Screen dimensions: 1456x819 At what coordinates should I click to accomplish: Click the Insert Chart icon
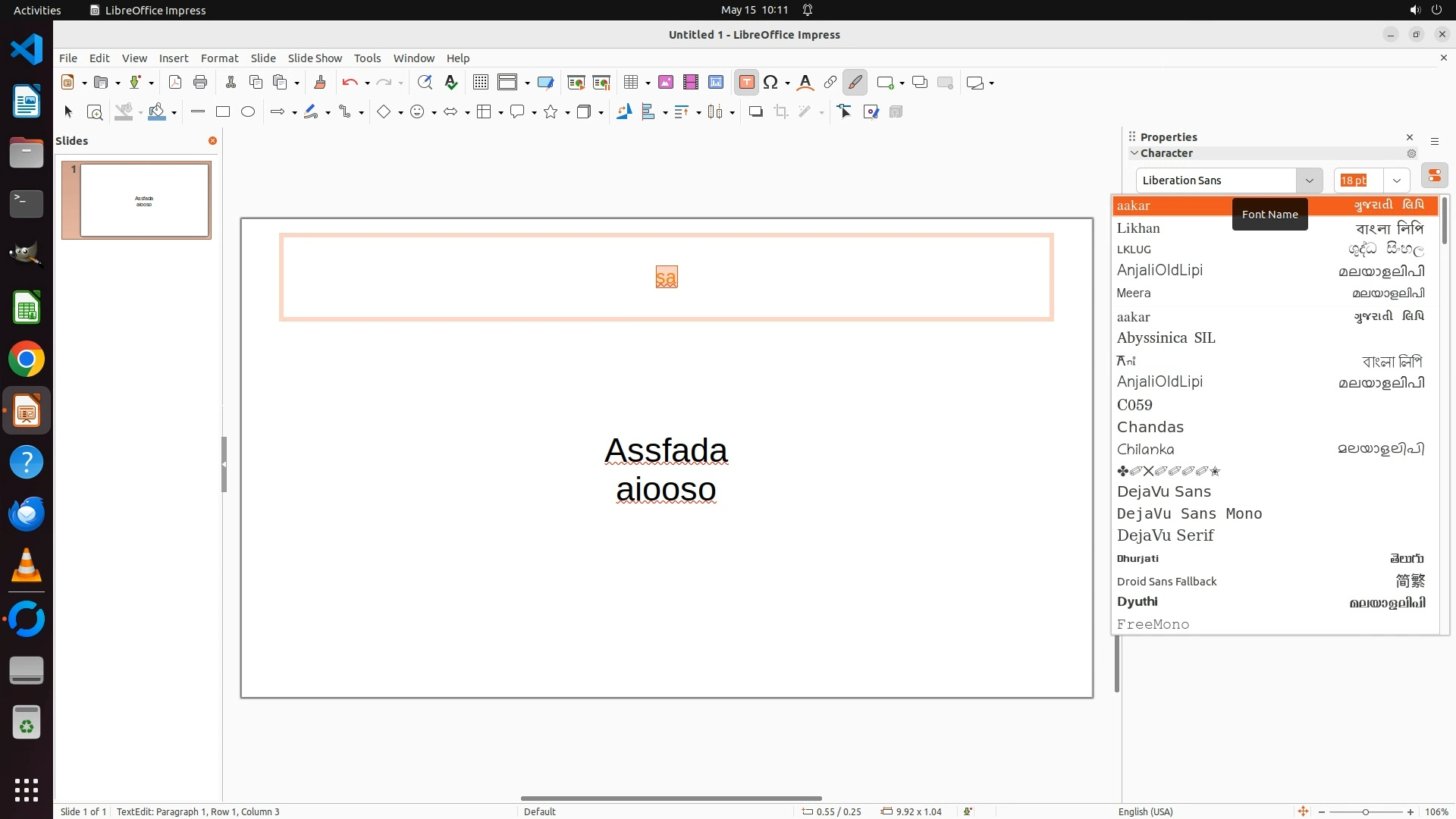[x=716, y=83]
